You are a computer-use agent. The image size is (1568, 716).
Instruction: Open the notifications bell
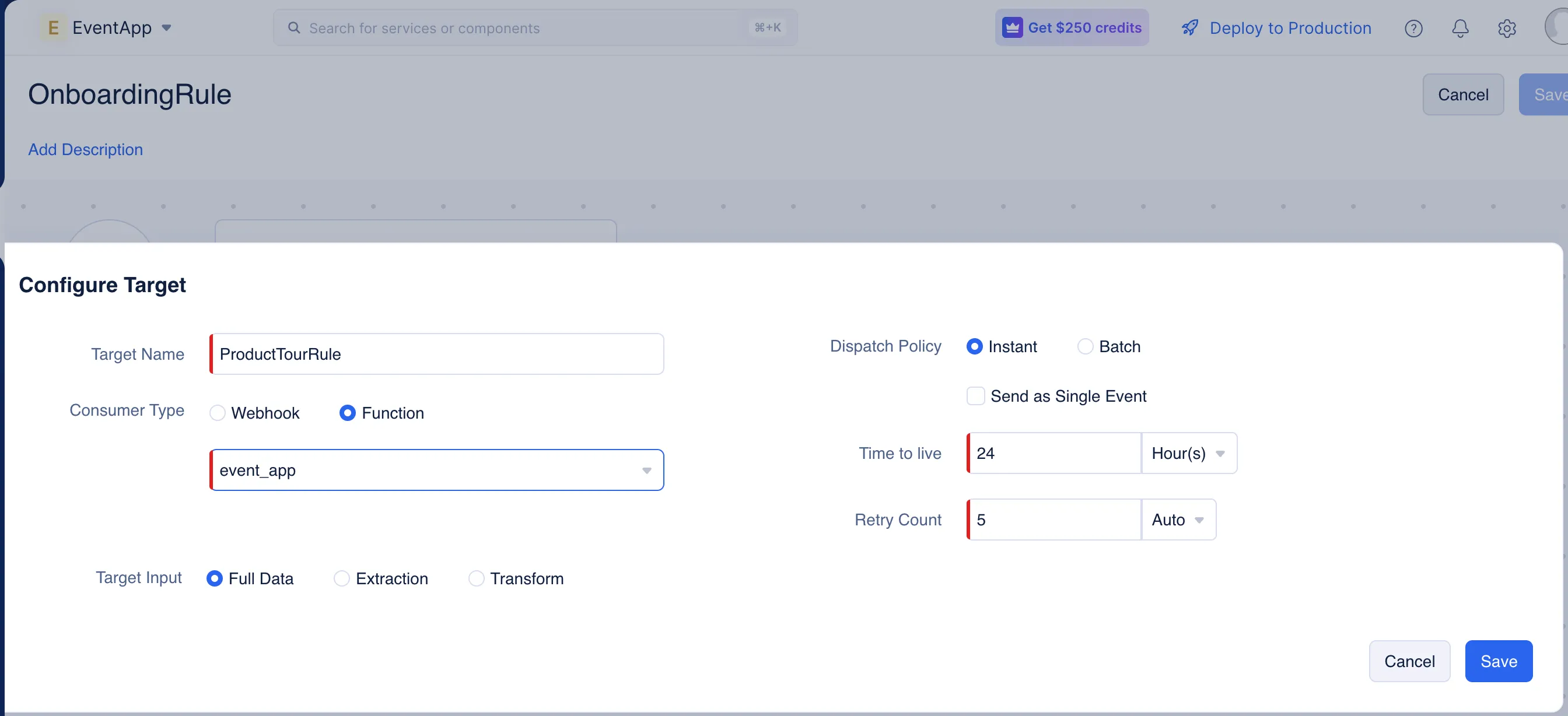tap(1459, 28)
